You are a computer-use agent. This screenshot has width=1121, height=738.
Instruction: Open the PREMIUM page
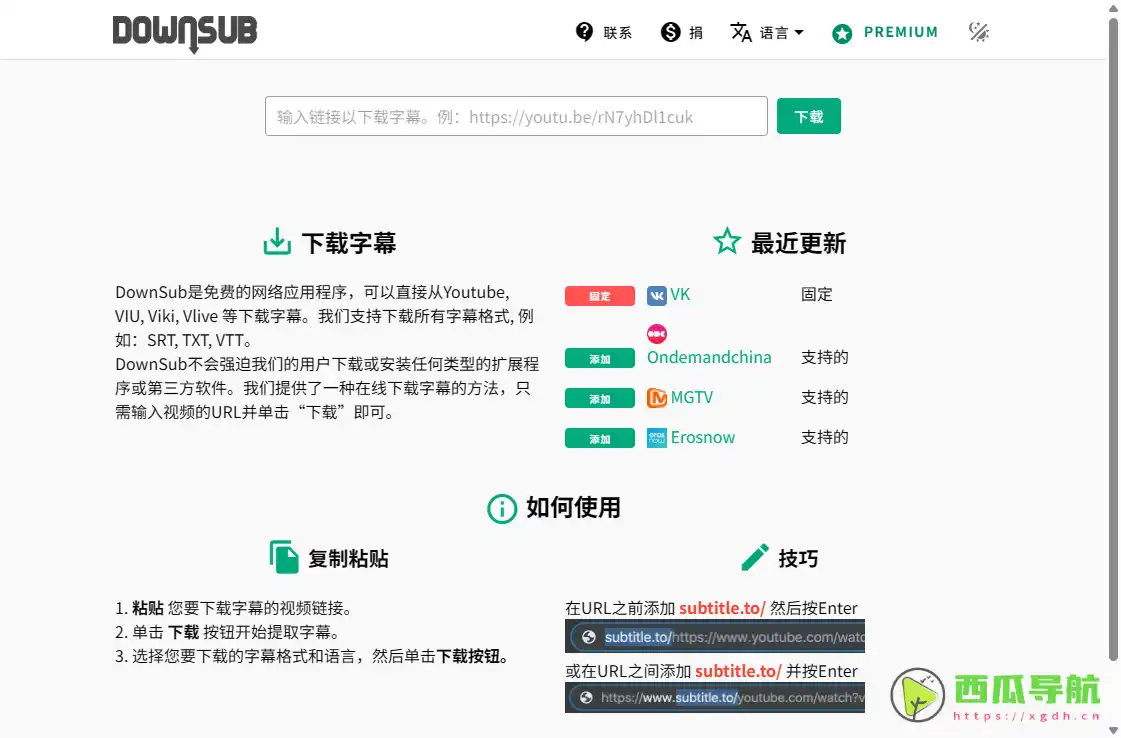click(899, 31)
